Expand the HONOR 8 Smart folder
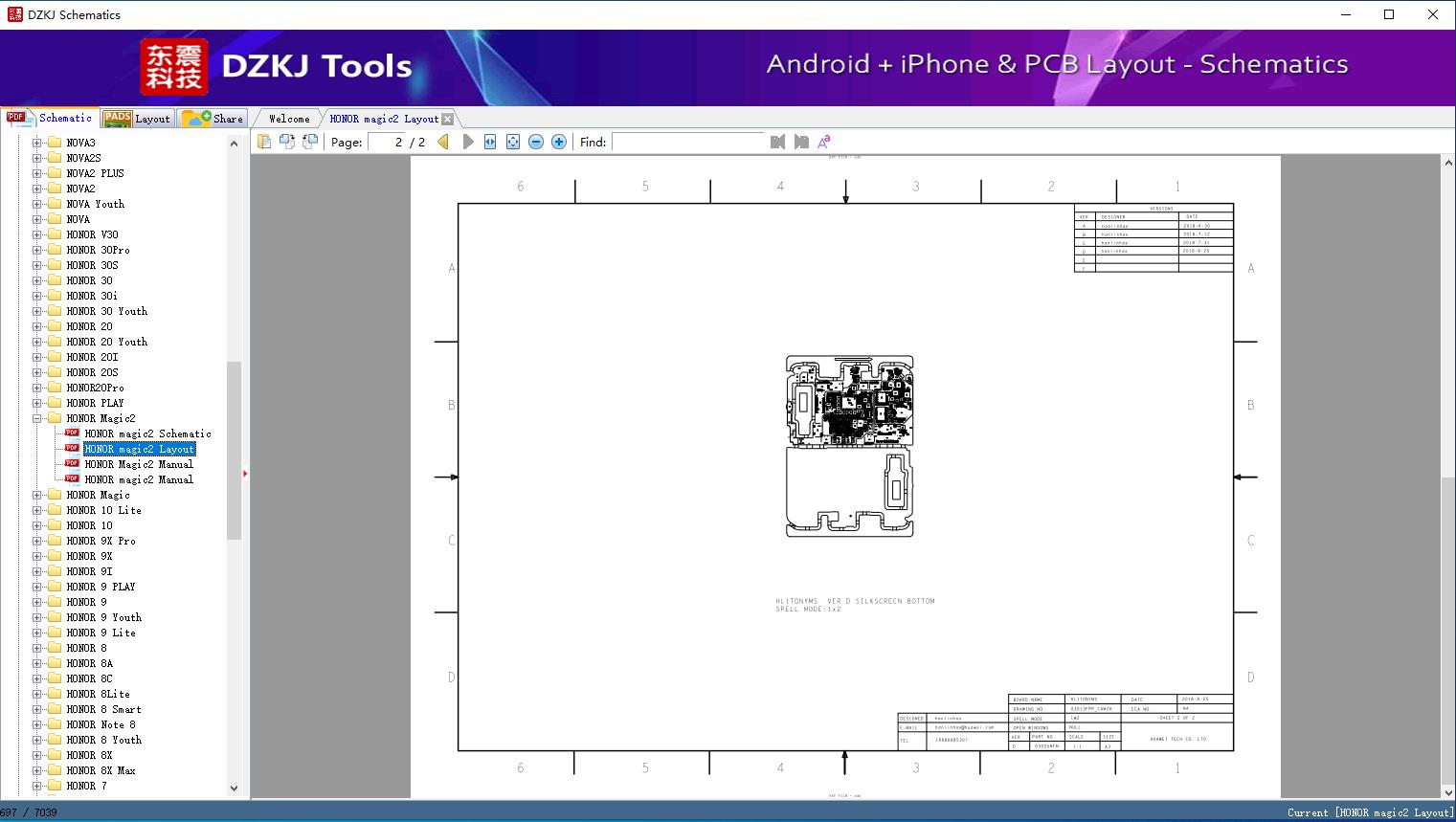Screen dimensions: 1456x822 pyautogui.click(x=37, y=709)
